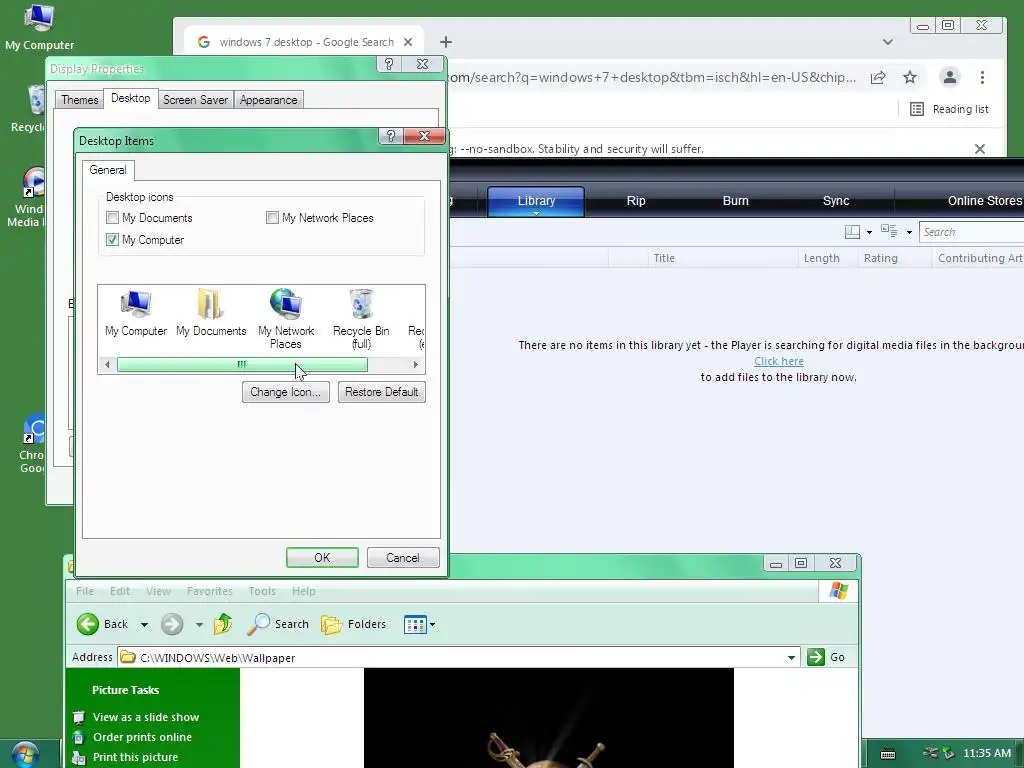Image resolution: width=1024 pixels, height=768 pixels.
Task: Click Order prints online task icon
Action: tap(79, 737)
